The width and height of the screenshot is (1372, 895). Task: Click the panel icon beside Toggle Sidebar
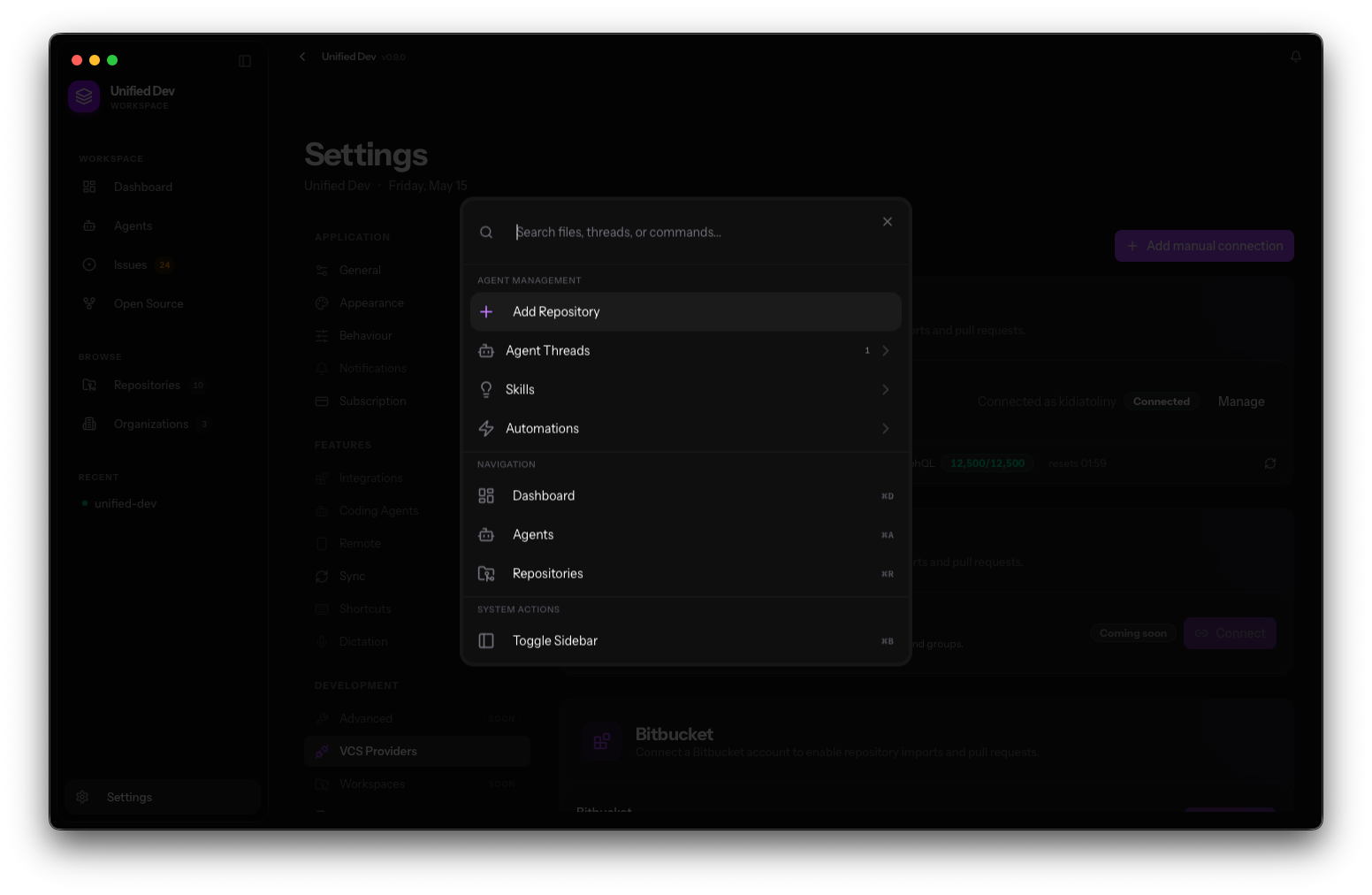click(x=486, y=641)
